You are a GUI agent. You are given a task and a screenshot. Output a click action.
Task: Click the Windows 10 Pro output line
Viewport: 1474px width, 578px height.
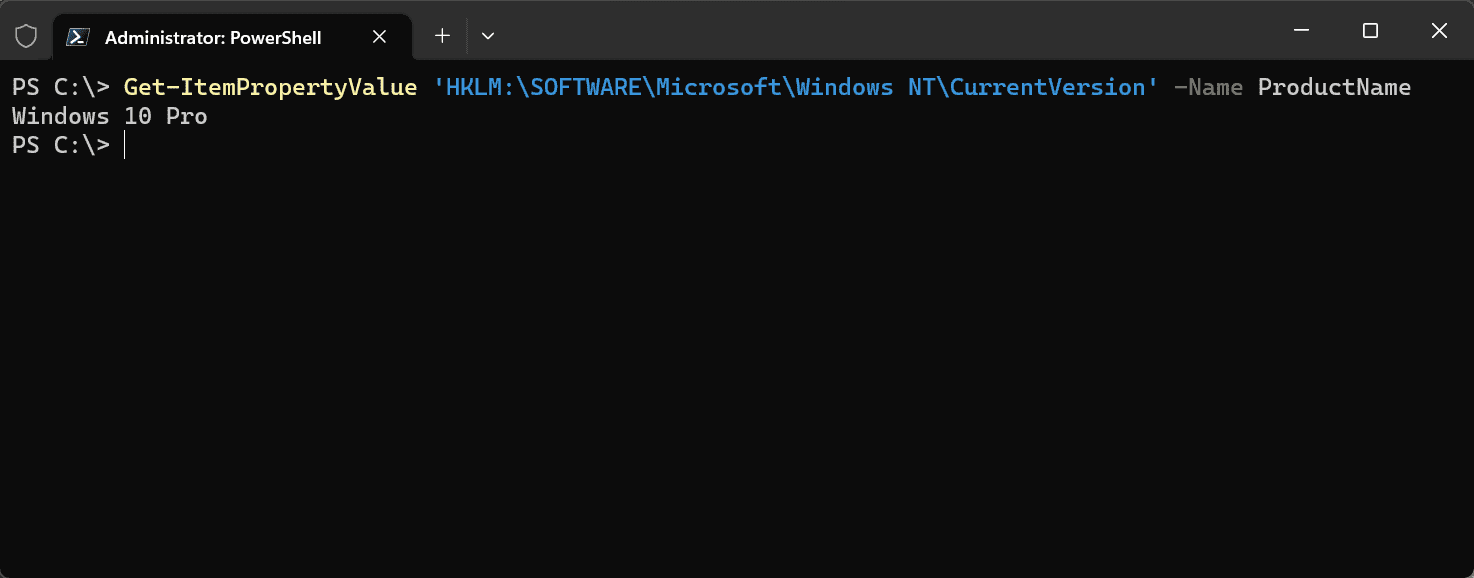tap(108, 116)
